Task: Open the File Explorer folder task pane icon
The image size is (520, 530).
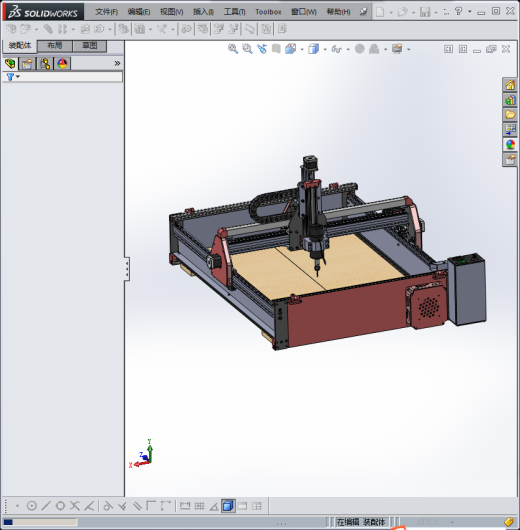Action: (x=510, y=115)
